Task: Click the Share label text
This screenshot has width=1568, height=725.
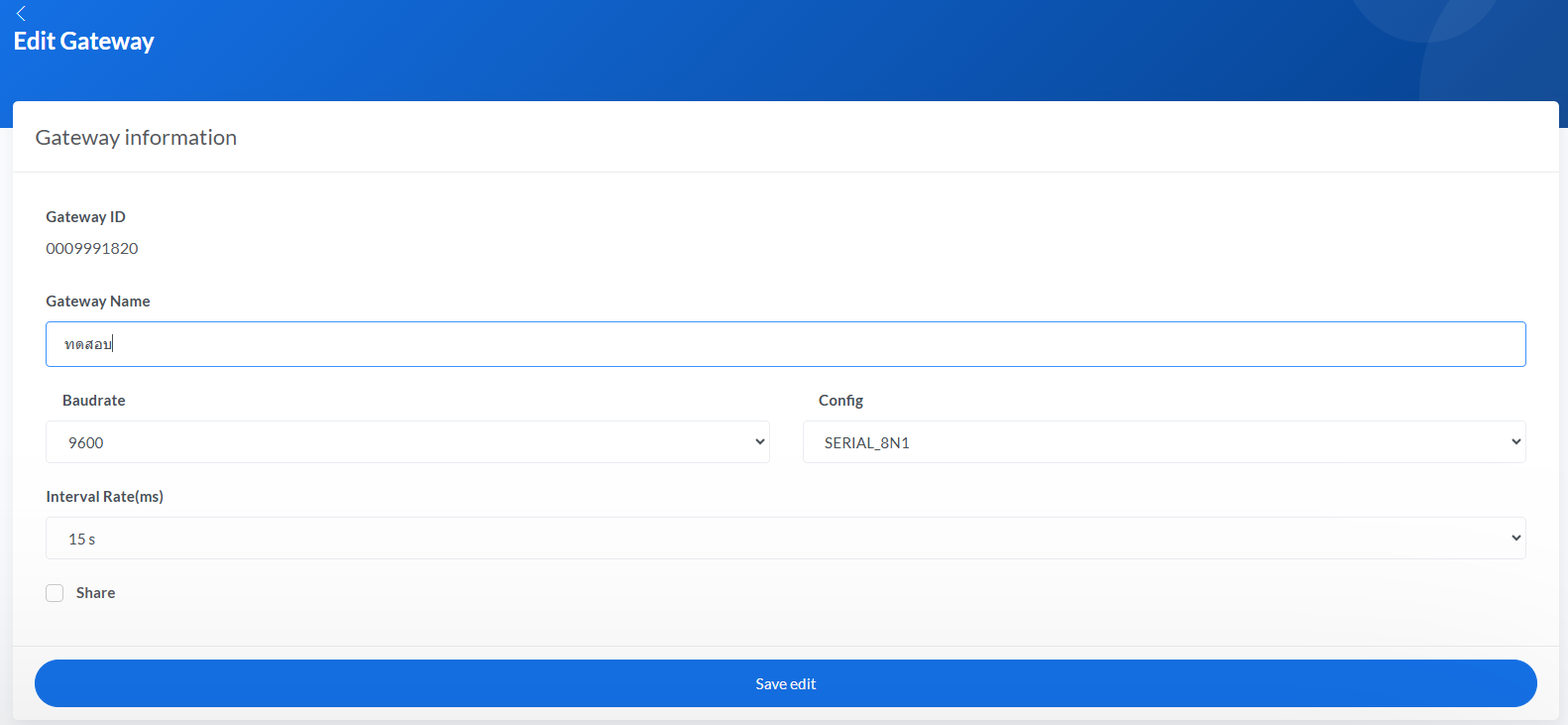Action: tap(95, 593)
